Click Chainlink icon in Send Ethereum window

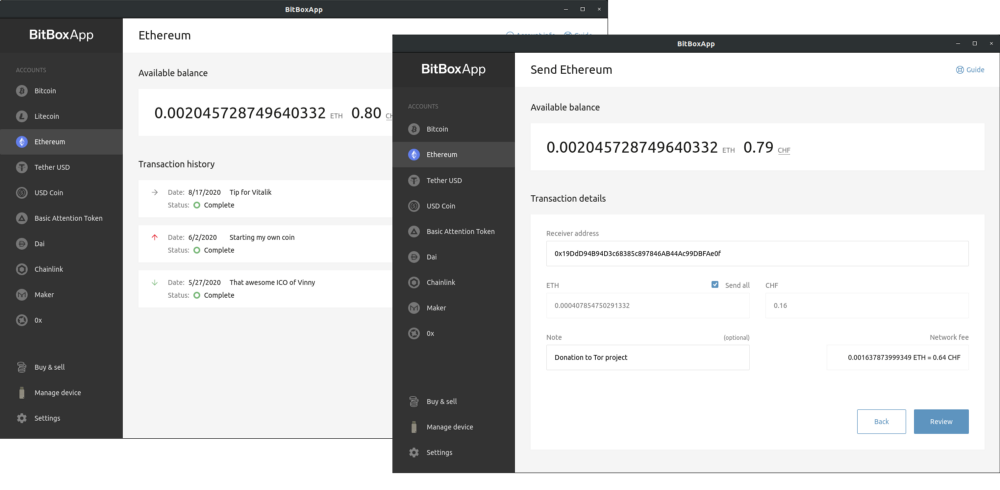414,283
